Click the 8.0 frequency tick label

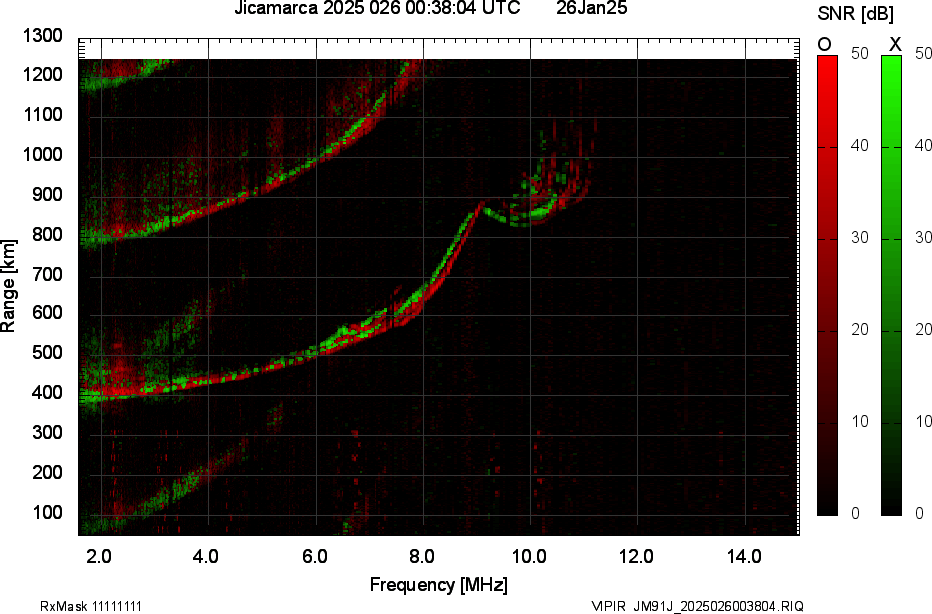pyautogui.click(x=421, y=557)
